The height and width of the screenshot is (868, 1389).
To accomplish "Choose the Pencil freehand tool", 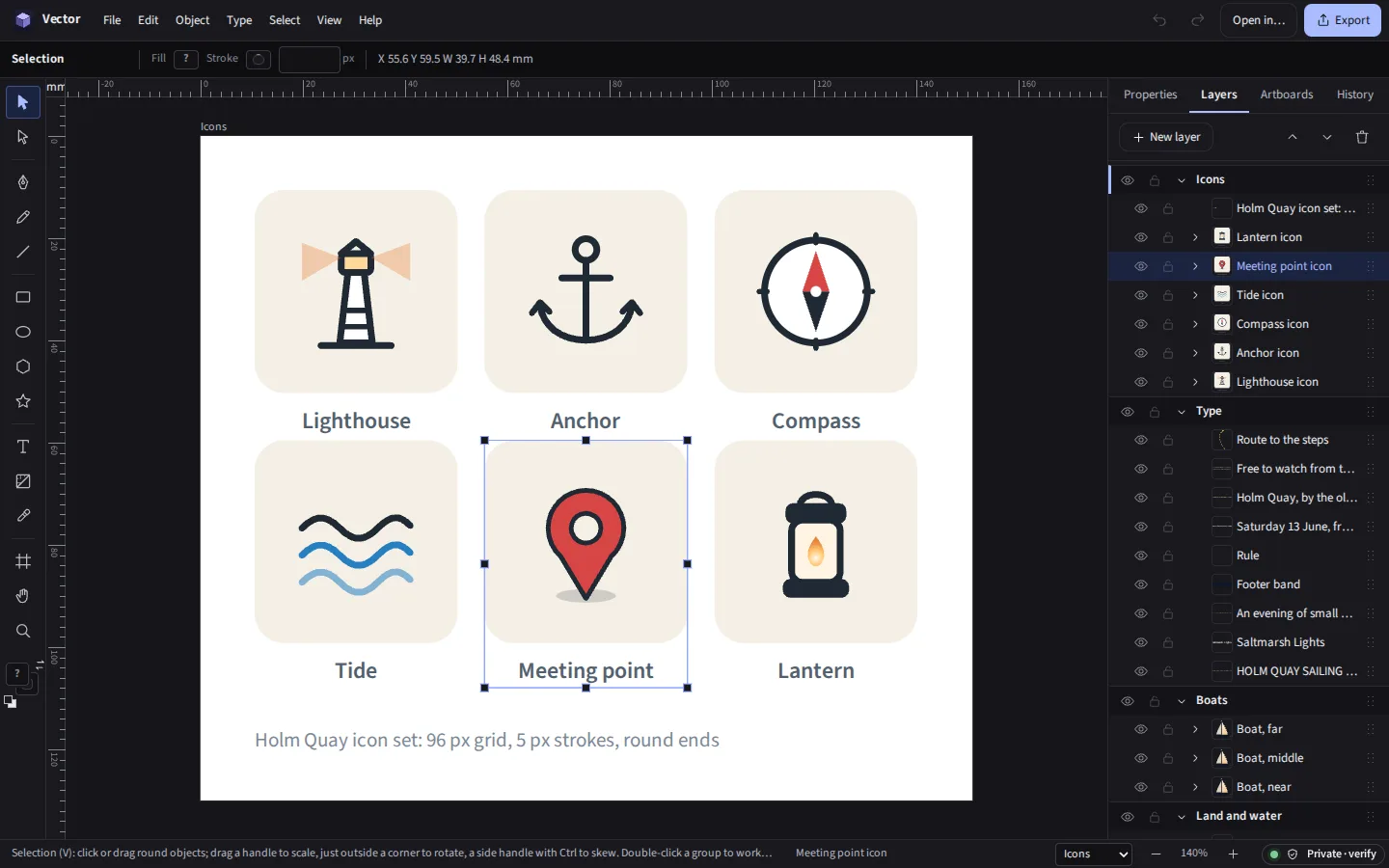I will pyautogui.click(x=23, y=217).
